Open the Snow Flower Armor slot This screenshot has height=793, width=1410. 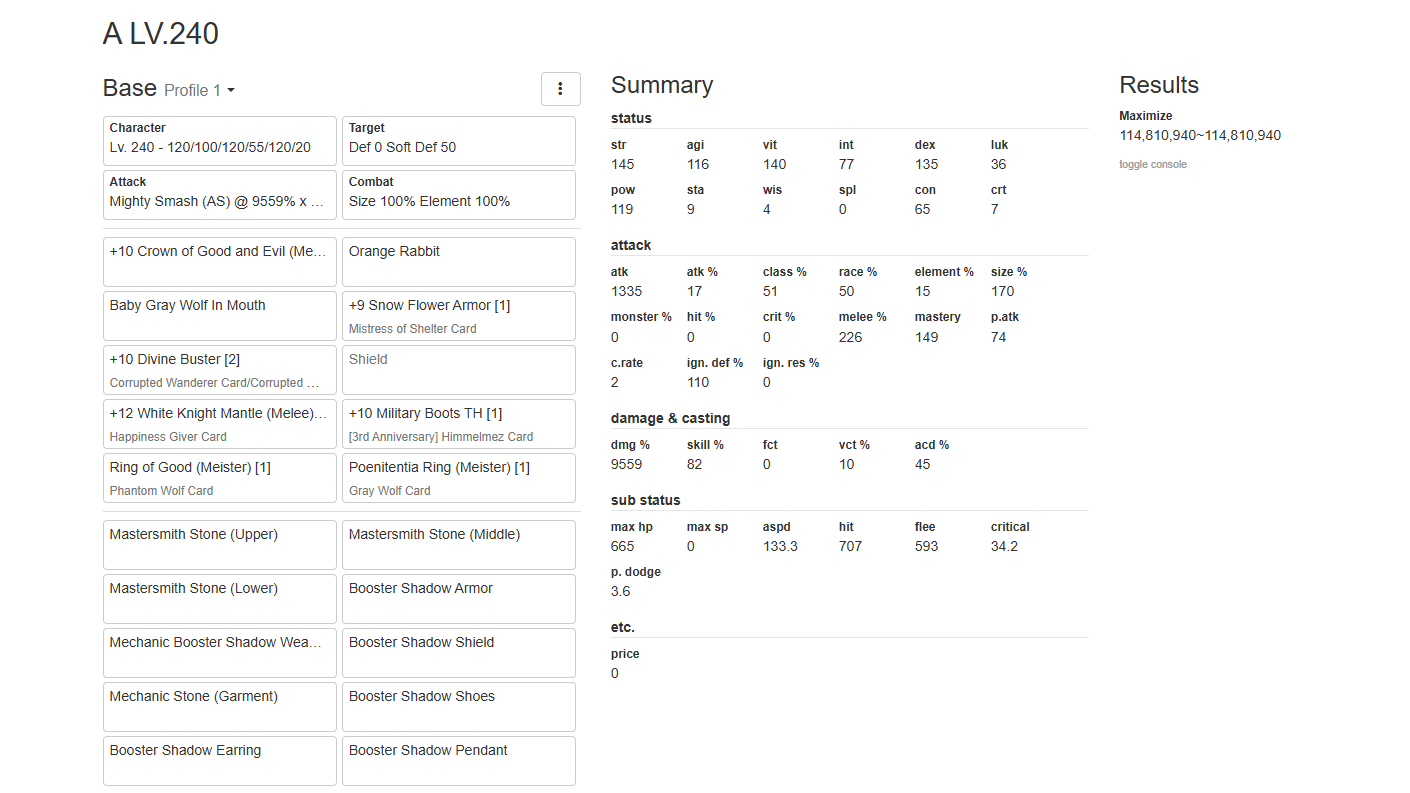point(458,316)
